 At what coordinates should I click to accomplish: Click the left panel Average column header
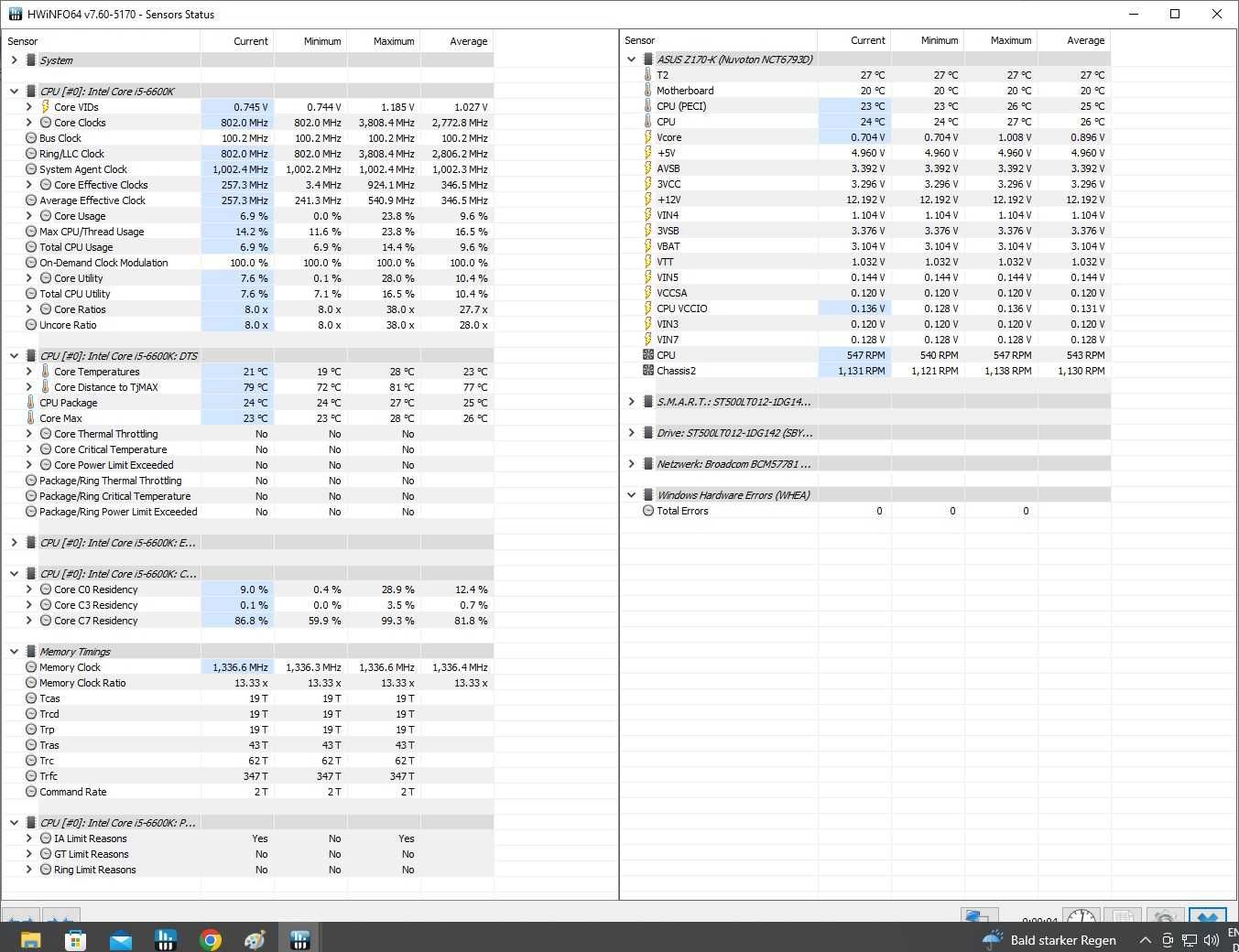click(x=457, y=41)
